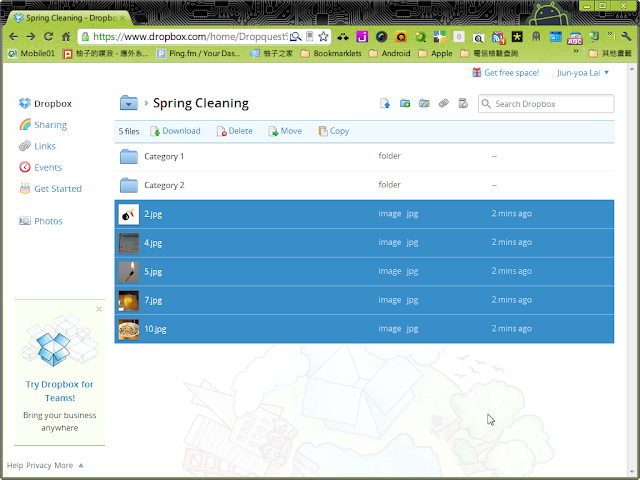640x480 pixels.
Task: Click the browser Forward arrow
Action: click(x=31, y=37)
